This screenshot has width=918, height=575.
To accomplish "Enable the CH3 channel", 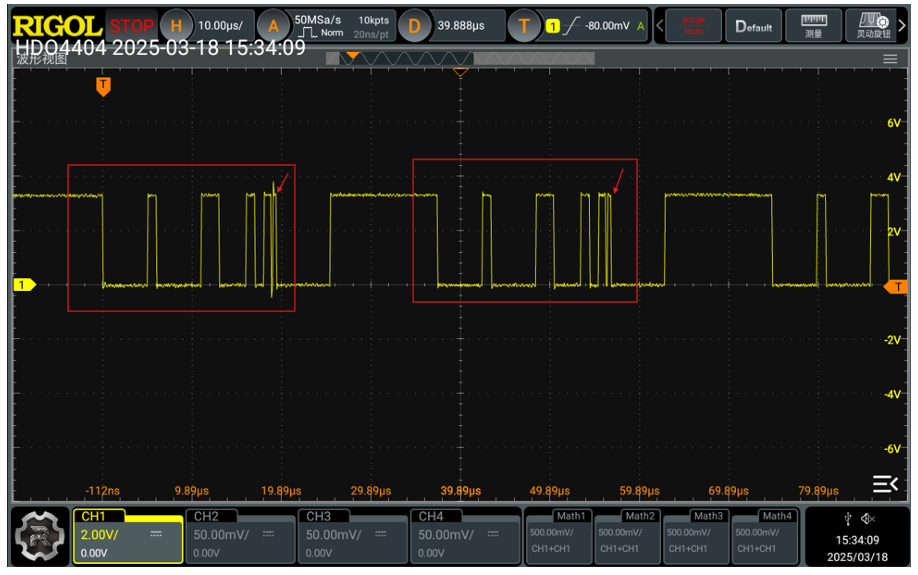I will pos(352,536).
